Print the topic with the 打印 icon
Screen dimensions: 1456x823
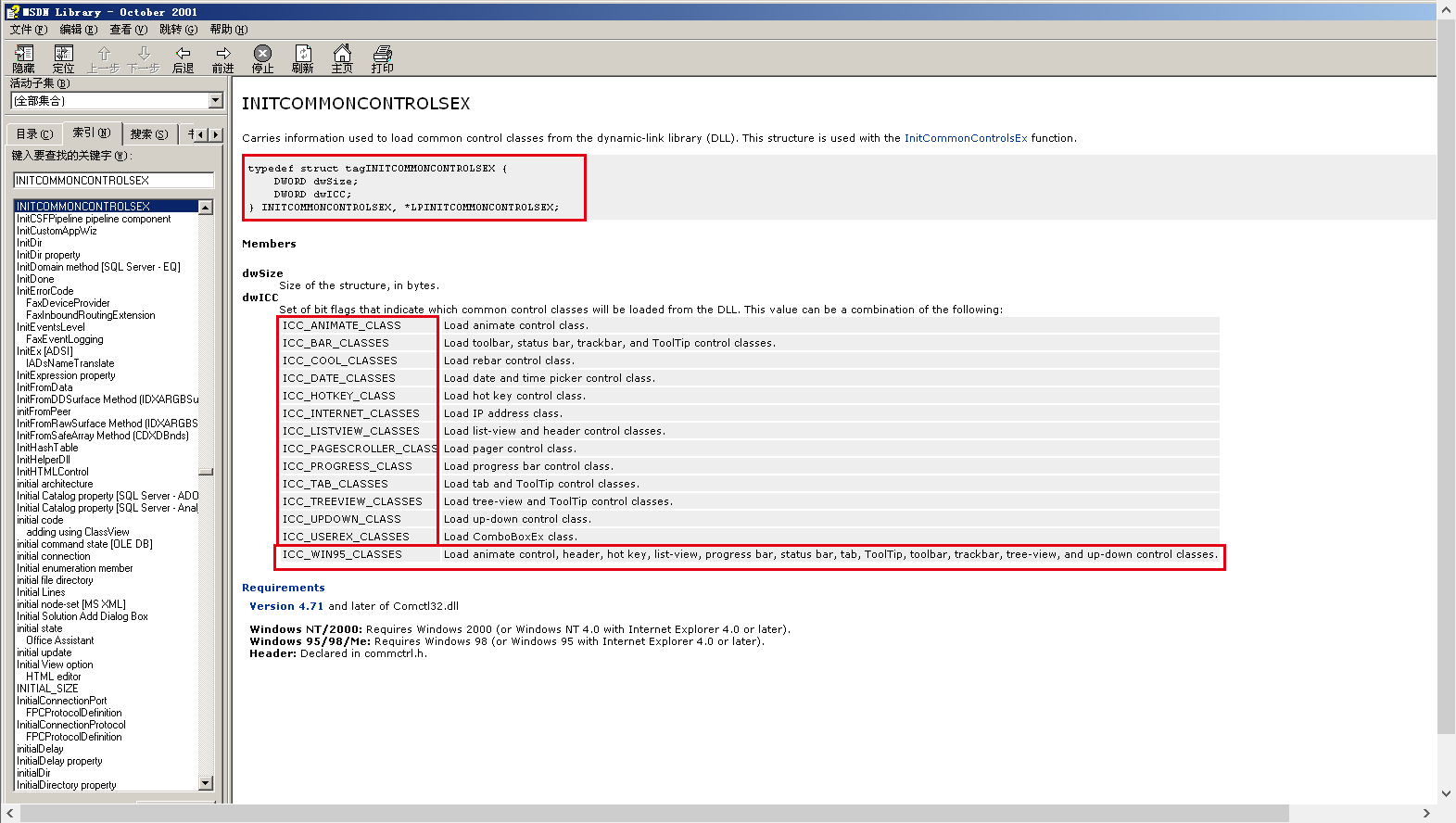point(383,59)
